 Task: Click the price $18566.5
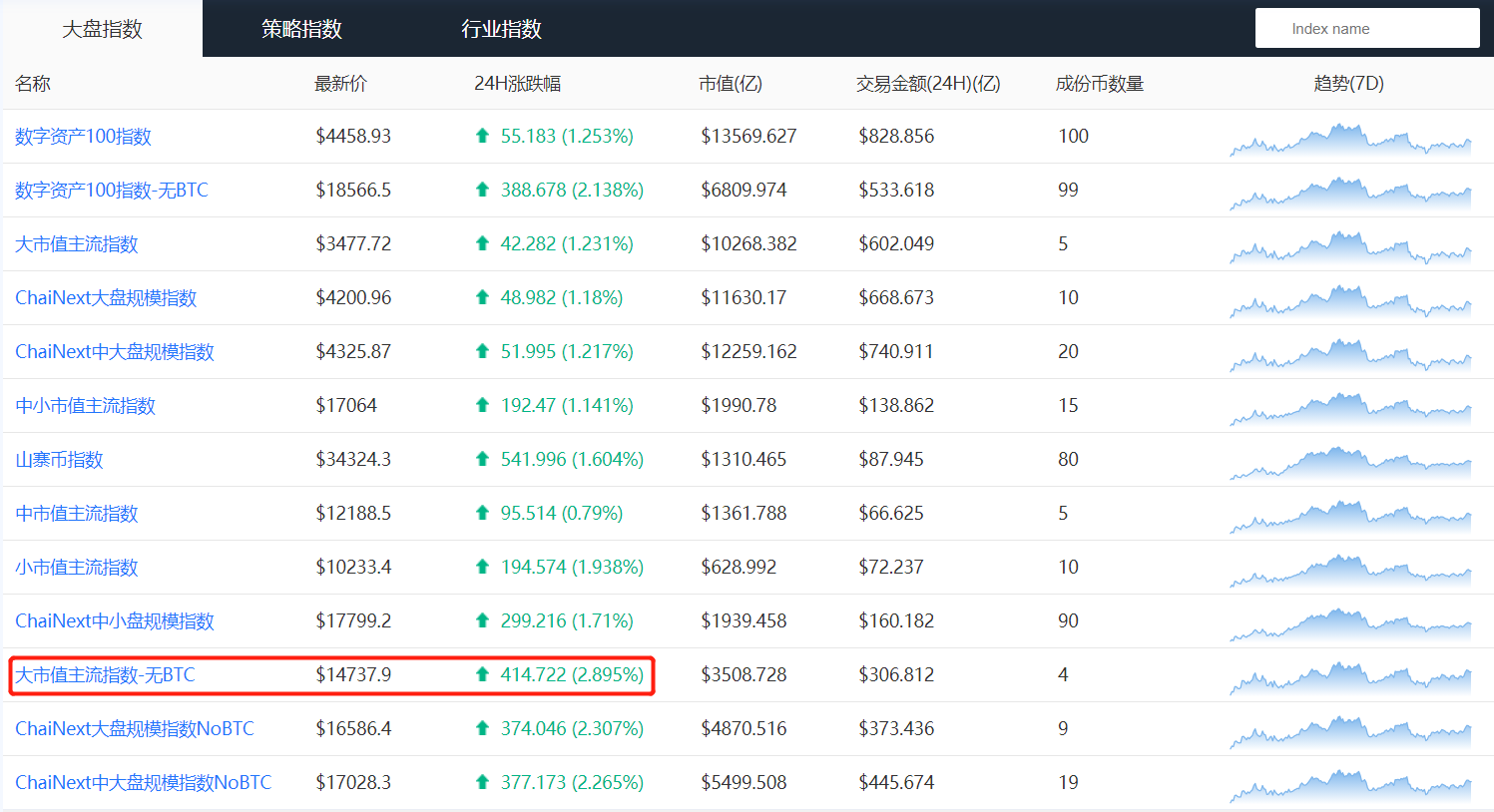coord(353,190)
